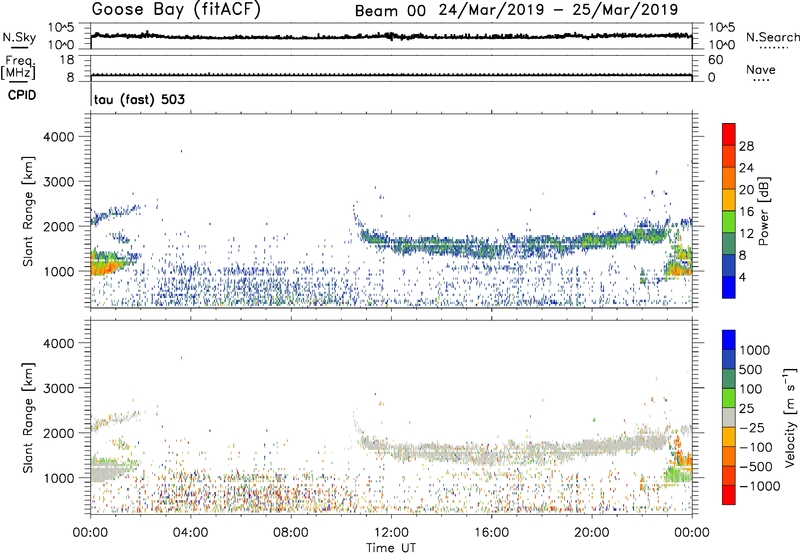Click the "500" value on the velocity colorbar
The height and width of the screenshot is (554, 800).
[x=751, y=370]
